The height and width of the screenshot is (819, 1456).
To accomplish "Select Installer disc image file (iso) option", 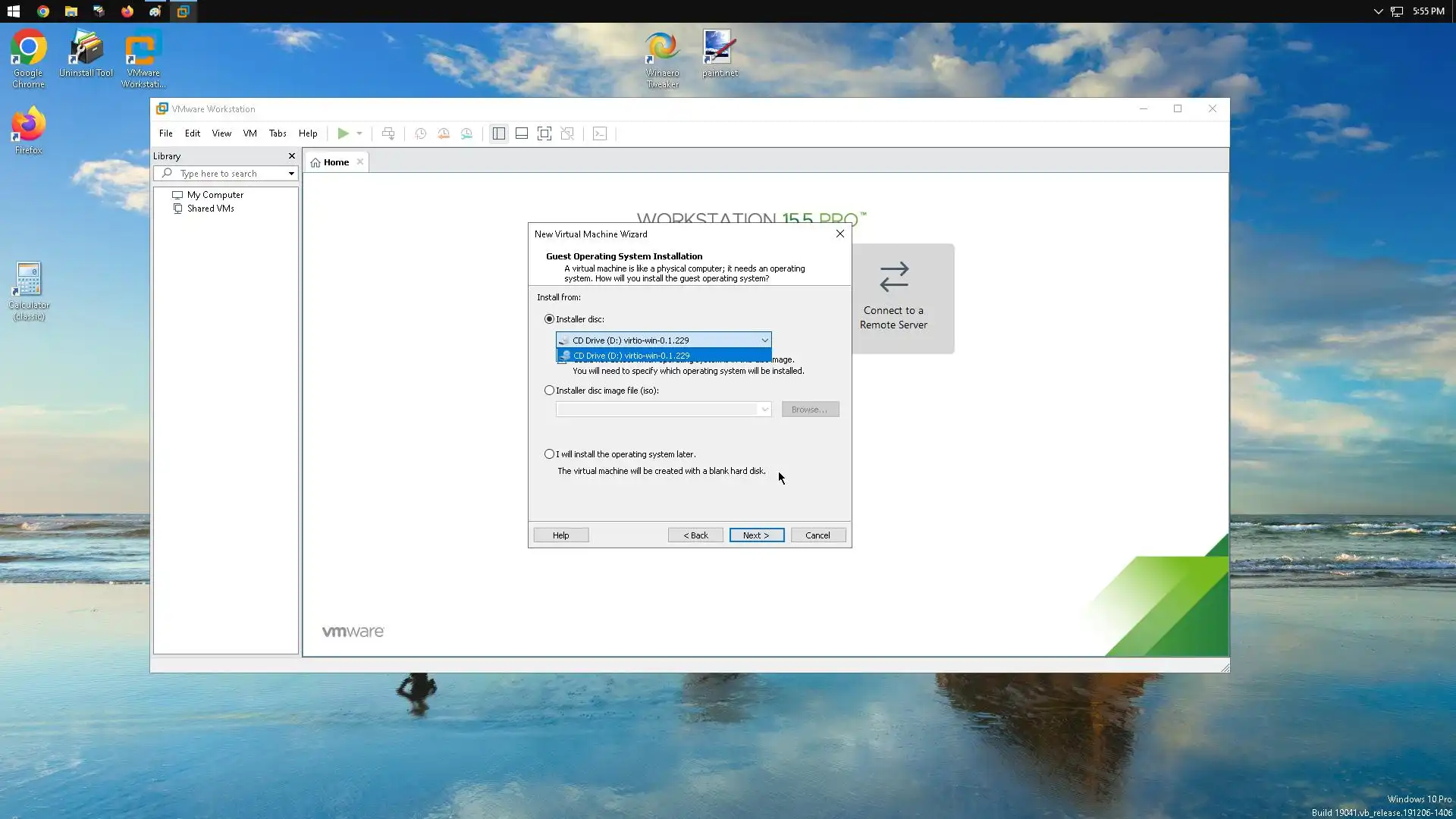I will point(550,391).
